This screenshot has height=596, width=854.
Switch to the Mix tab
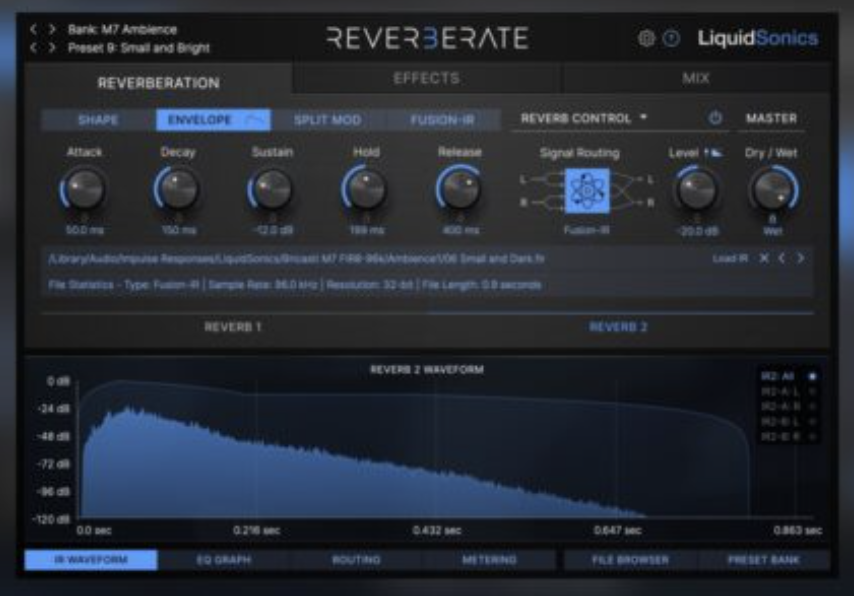[x=696, y=79]
